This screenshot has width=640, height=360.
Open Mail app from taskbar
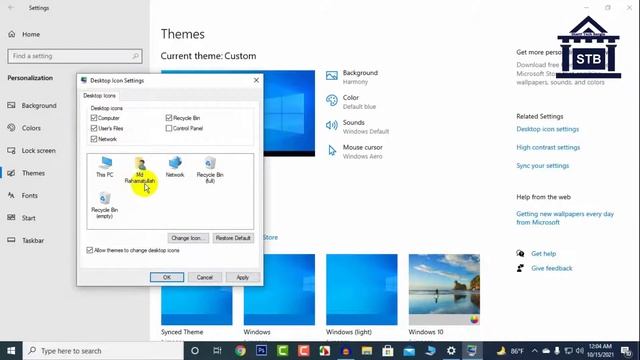pos(409,351)
